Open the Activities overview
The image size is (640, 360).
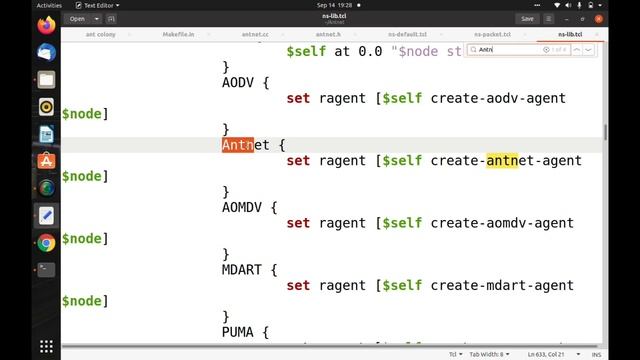[49, 5]
